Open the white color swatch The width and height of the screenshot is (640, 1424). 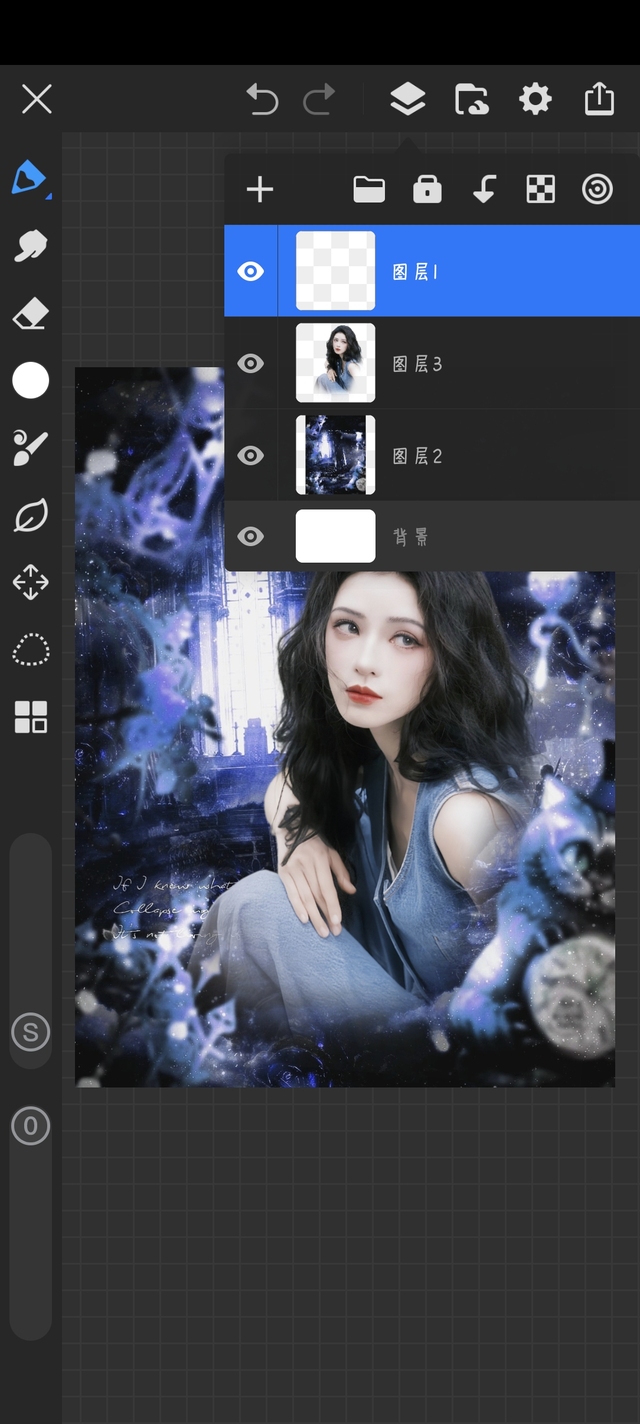coord(30,381)
